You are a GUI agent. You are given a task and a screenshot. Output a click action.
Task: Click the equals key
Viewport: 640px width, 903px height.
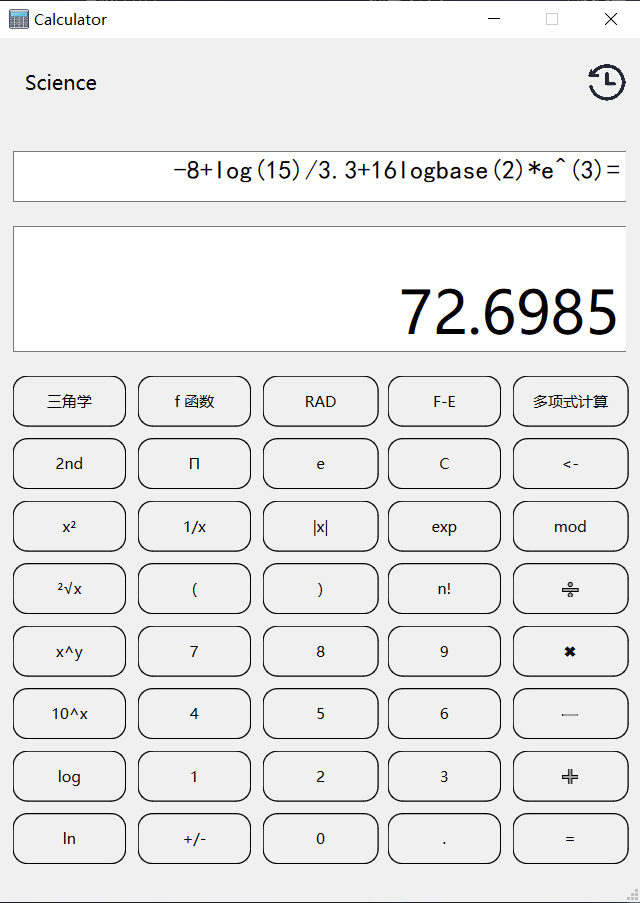[x=570, y=838]
